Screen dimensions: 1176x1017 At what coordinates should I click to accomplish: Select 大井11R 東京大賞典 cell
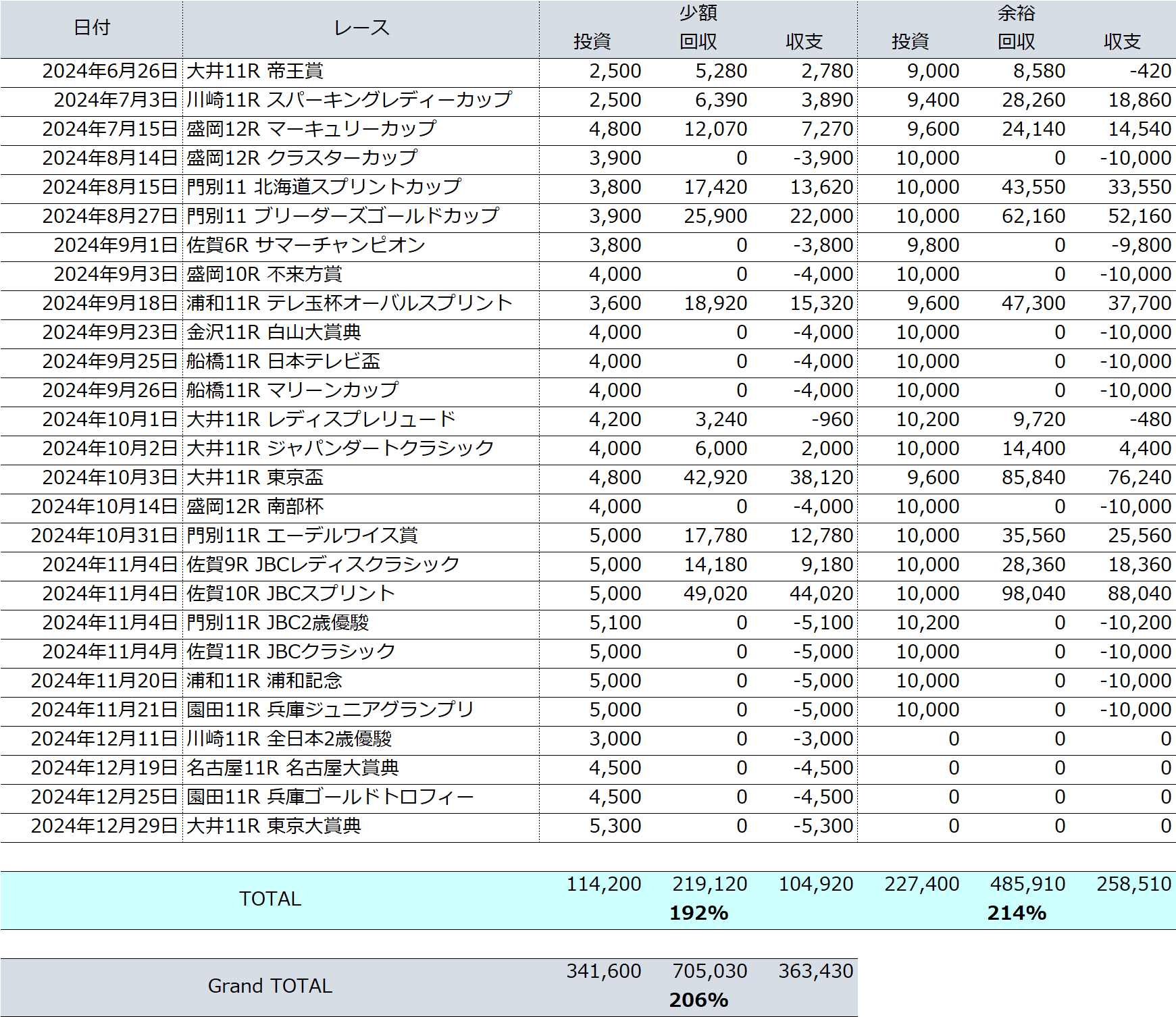[x=274, y=826]
